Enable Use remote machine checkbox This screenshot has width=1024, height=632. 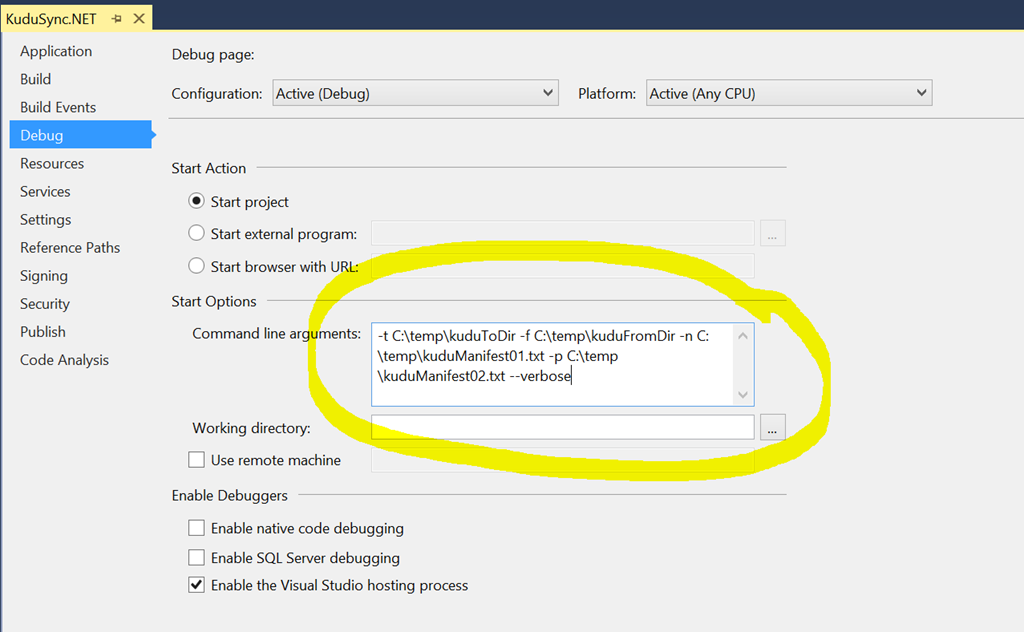point(196,460)
